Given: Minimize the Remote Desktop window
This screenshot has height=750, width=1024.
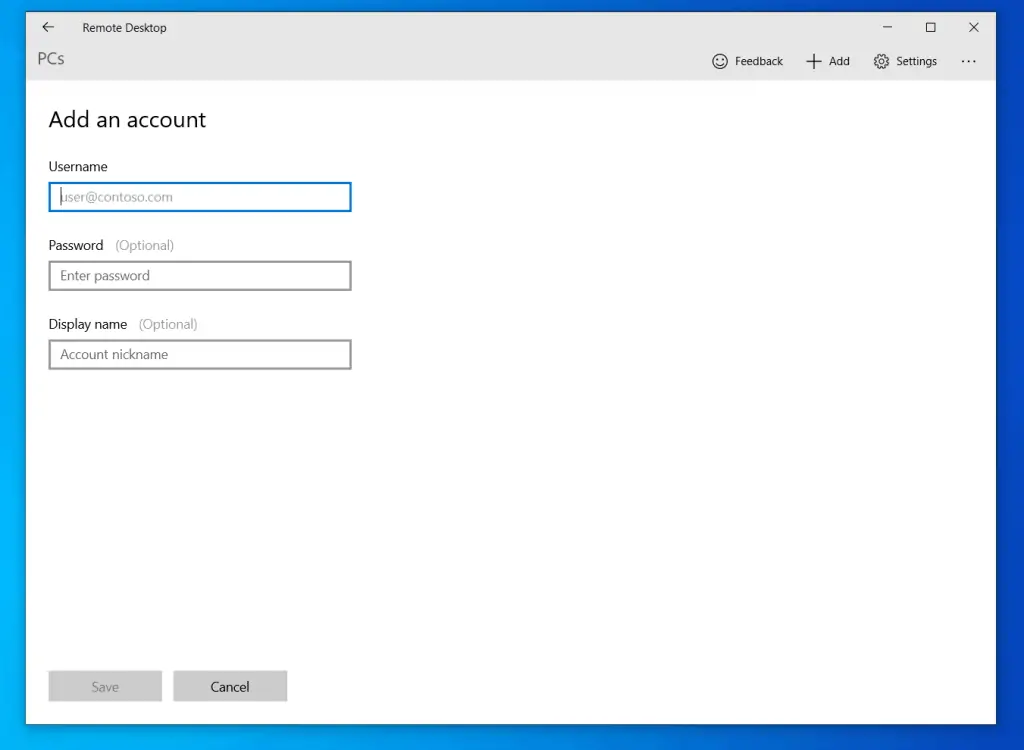Looking at the screenshot, I should [x=886, y=27].
